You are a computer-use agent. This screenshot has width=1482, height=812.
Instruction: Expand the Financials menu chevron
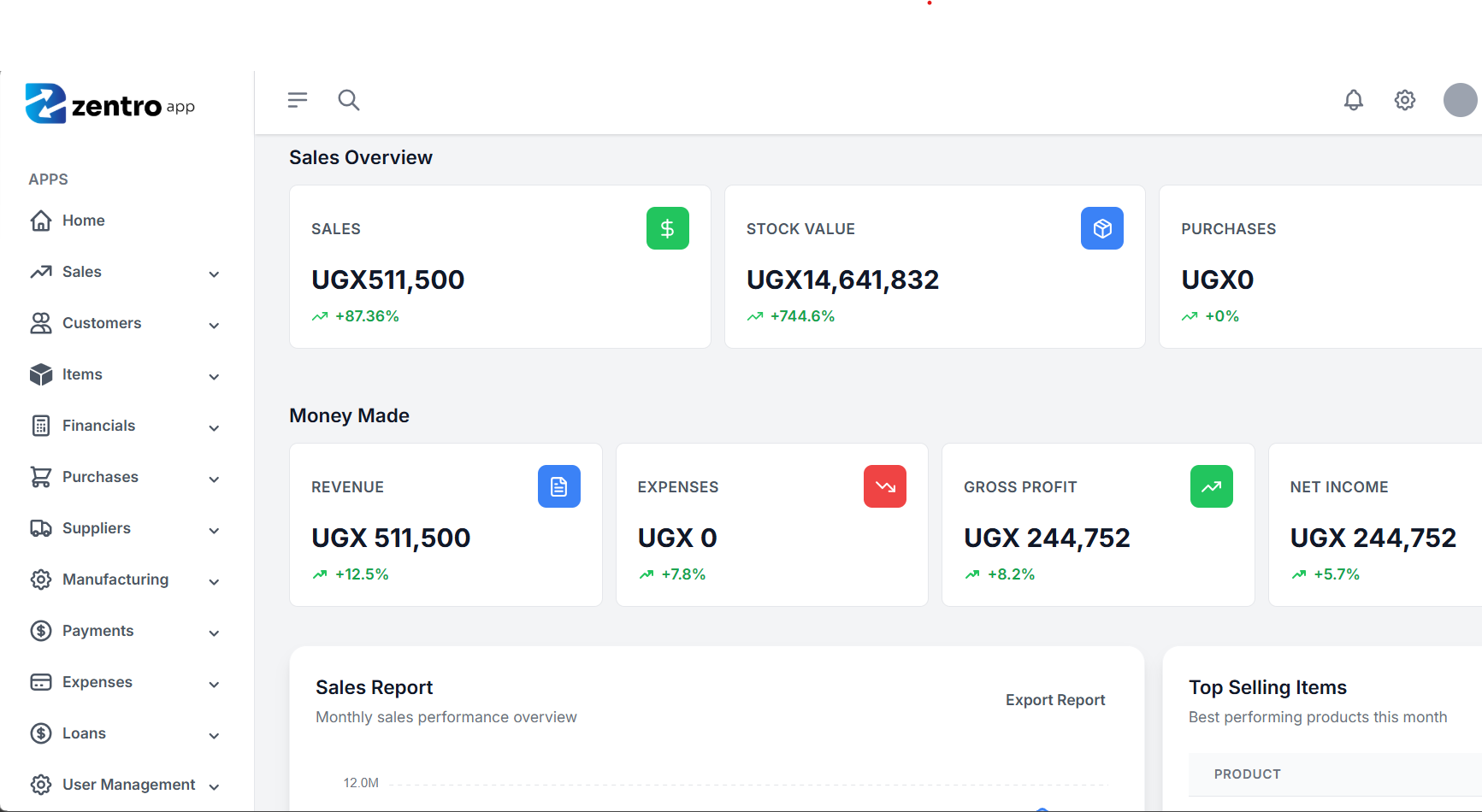coord(214,428)
